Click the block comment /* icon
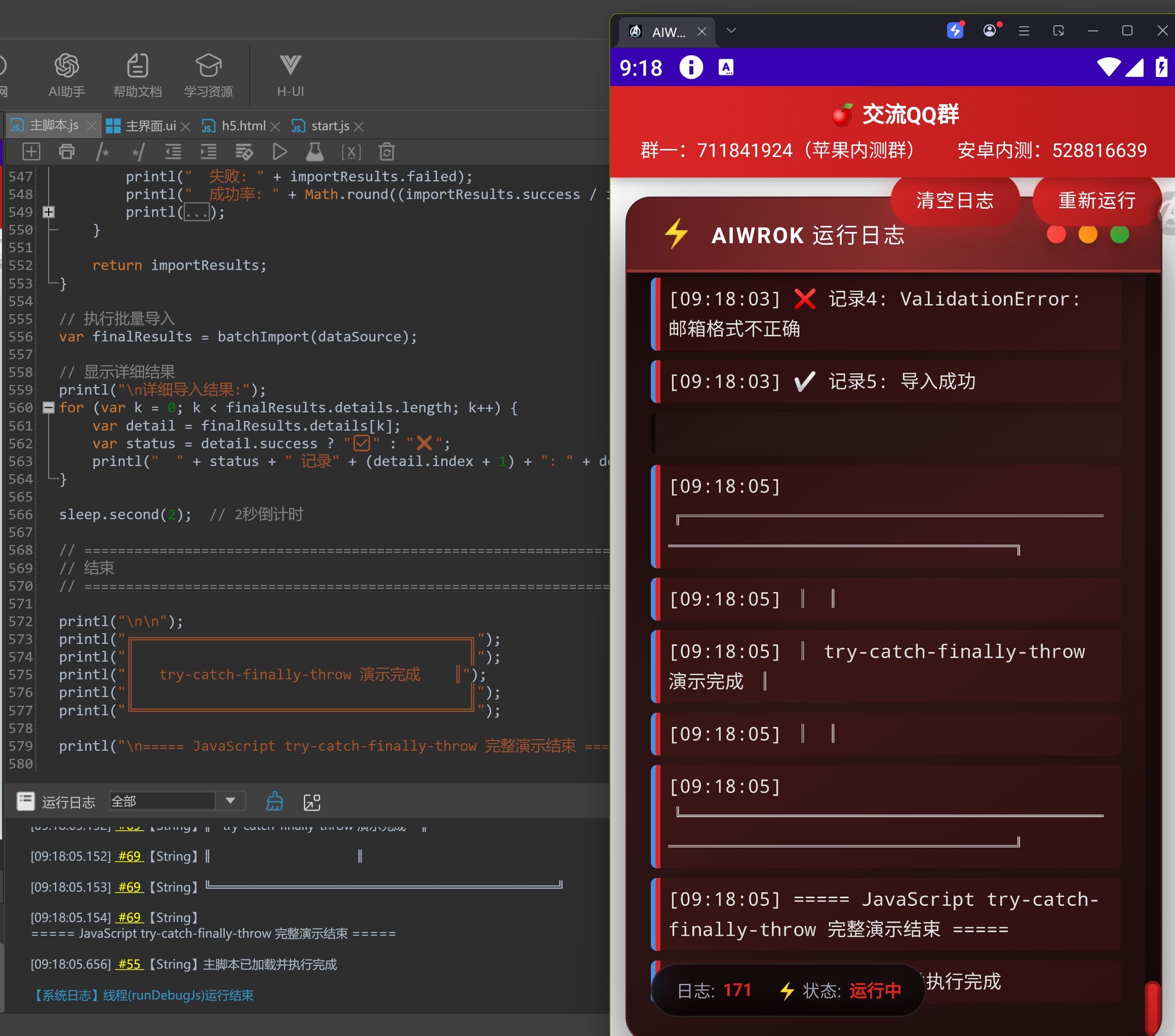Viewport: 1175px width, 1036px height. (x=102, y=152)
